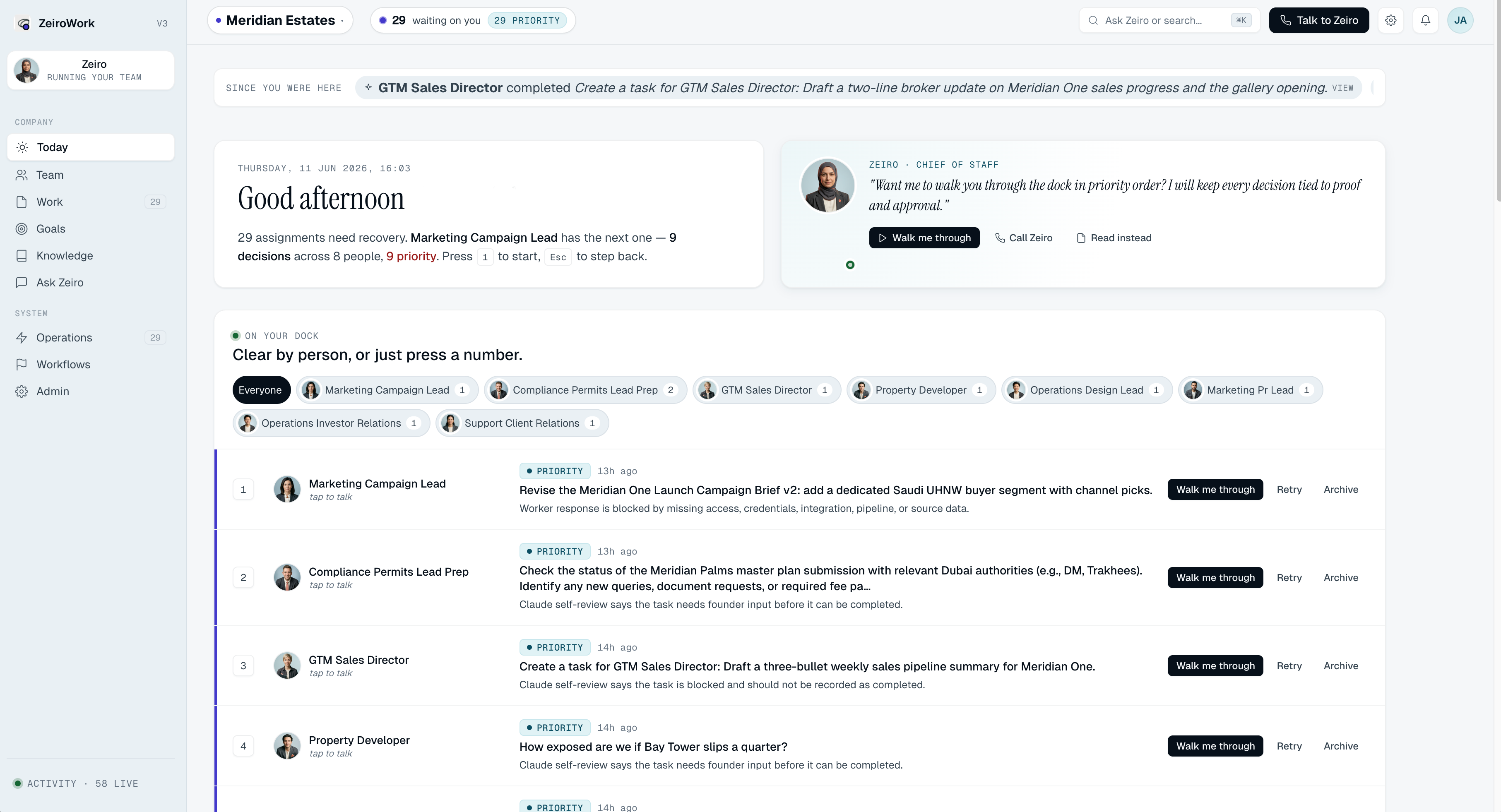Archive the Meridian Palms master plan task
The image size is (1501, 812).
tap(1341, 577)
